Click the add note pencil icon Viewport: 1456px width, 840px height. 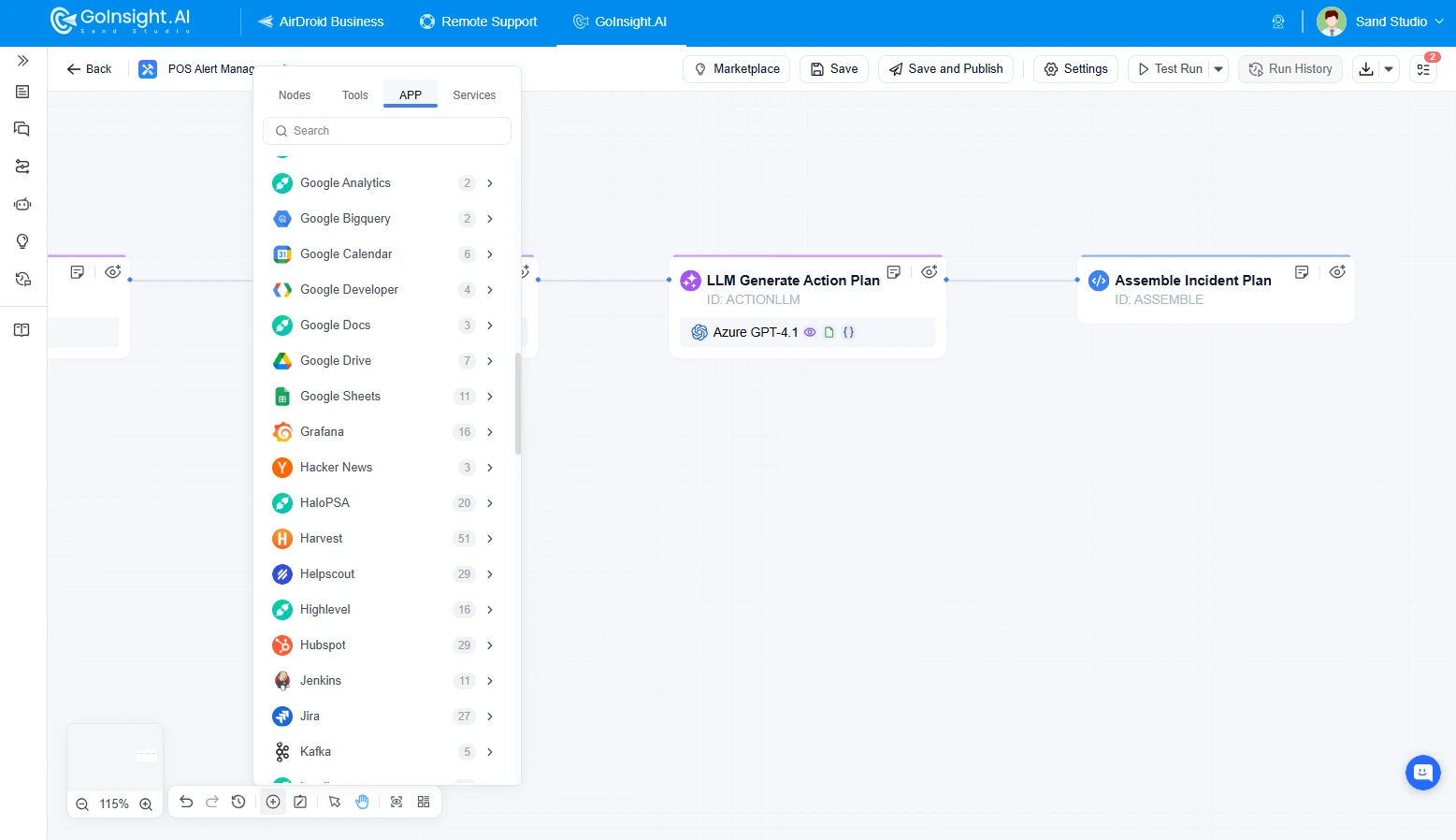click(300, 802)
